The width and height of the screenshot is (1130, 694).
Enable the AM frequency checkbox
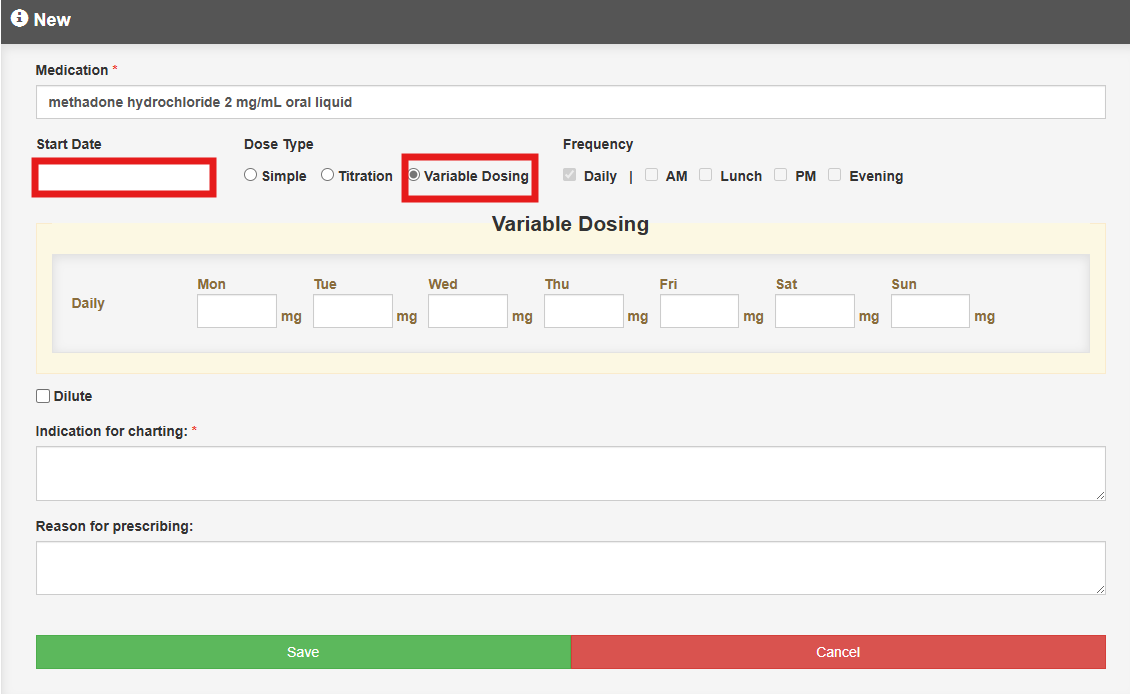[651, 175]
